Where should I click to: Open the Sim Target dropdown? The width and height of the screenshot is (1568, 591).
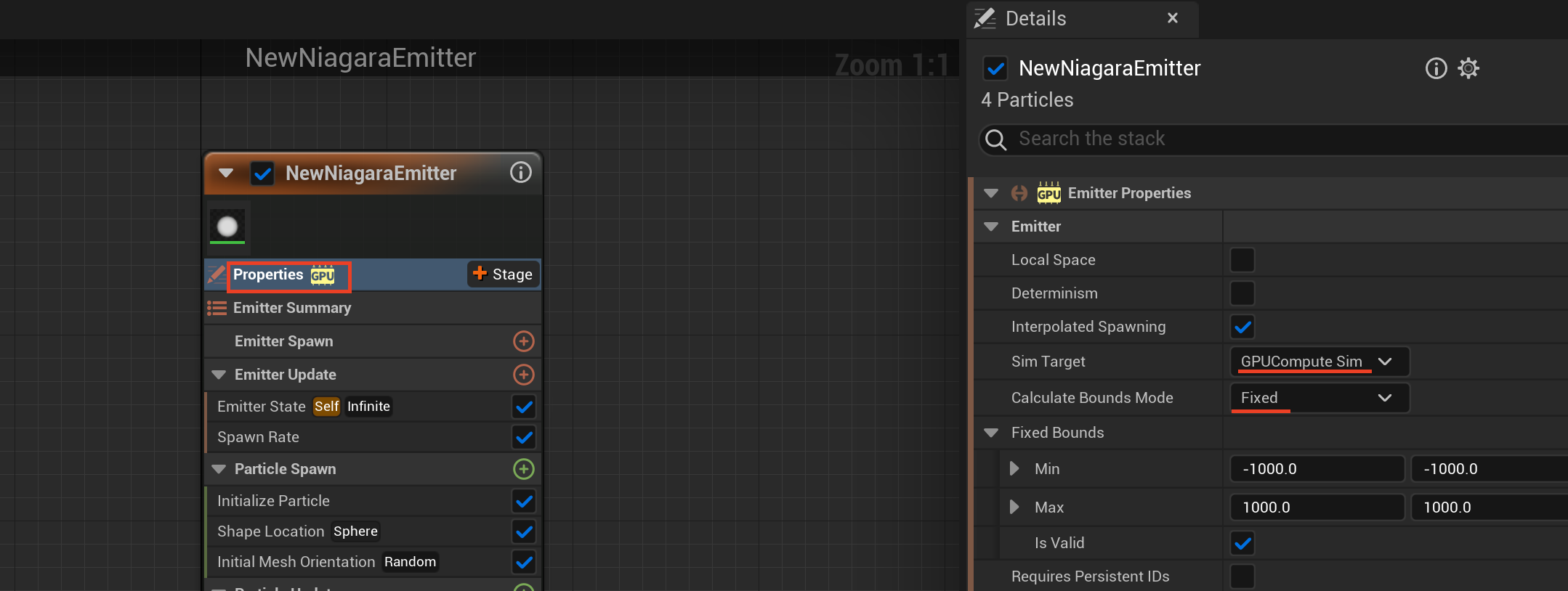coord(1320,362)
